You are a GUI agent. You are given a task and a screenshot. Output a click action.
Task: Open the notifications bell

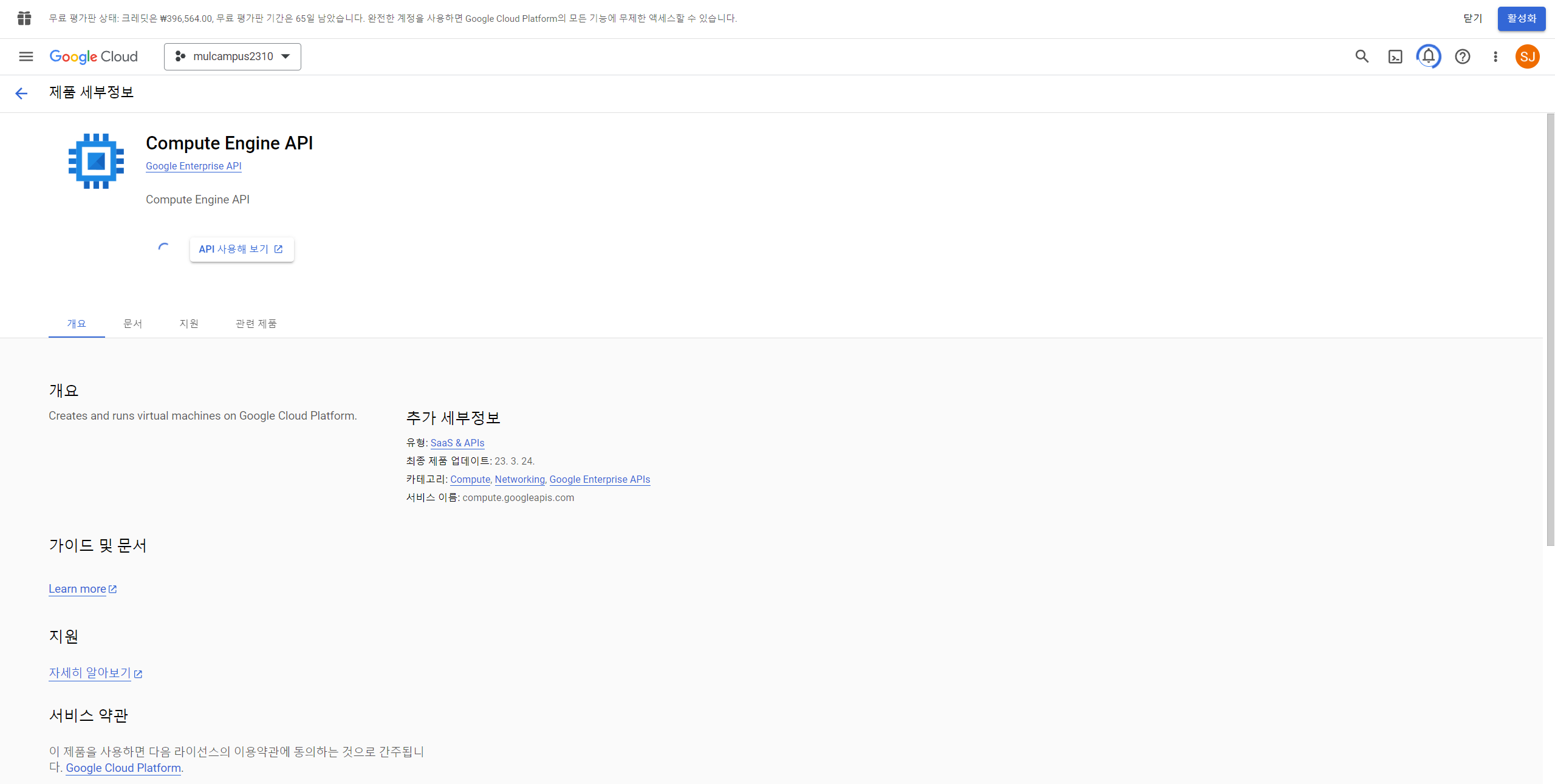point(1429,56)
